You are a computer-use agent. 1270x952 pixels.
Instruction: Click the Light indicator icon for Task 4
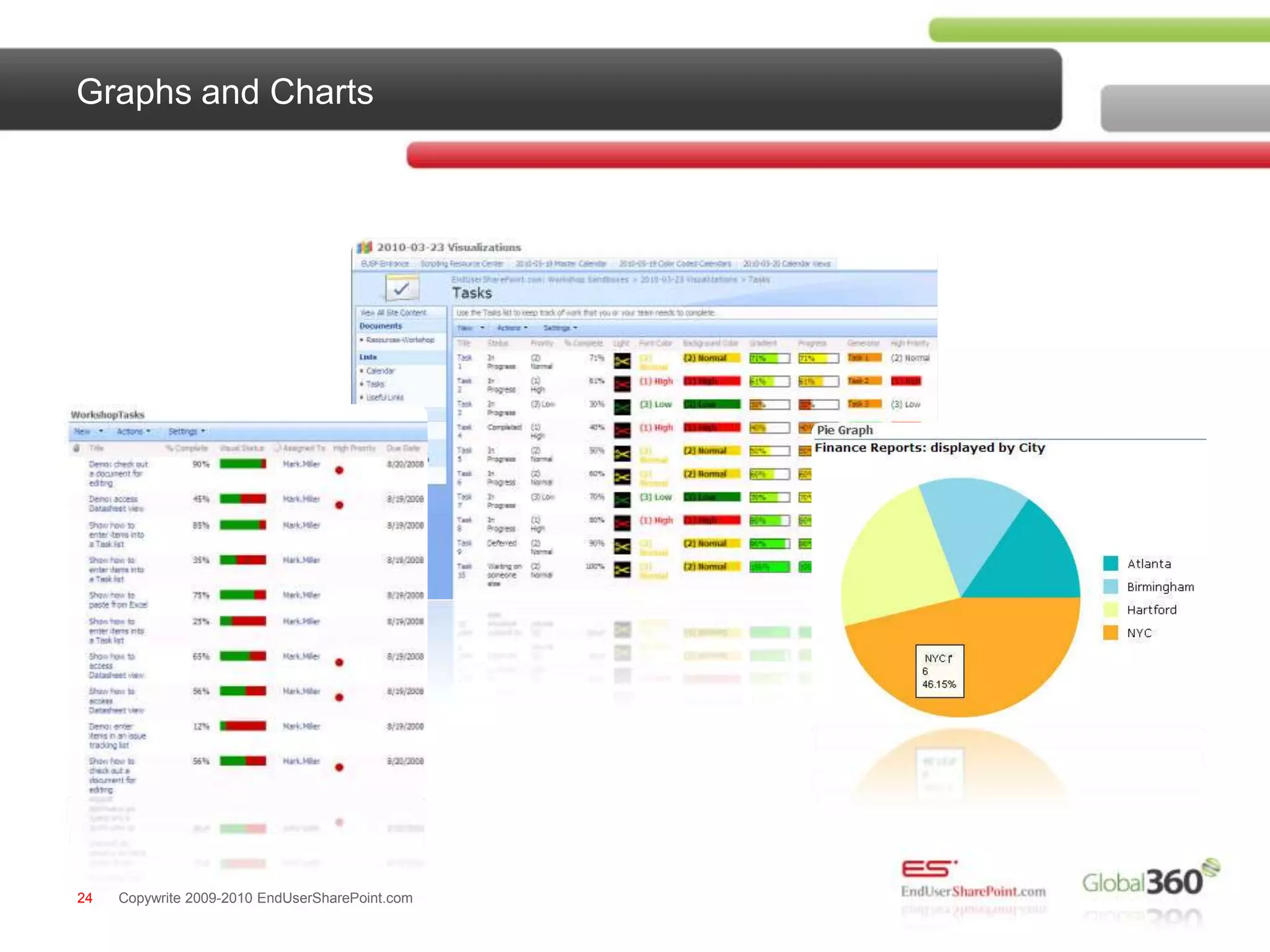click(622, 430)
